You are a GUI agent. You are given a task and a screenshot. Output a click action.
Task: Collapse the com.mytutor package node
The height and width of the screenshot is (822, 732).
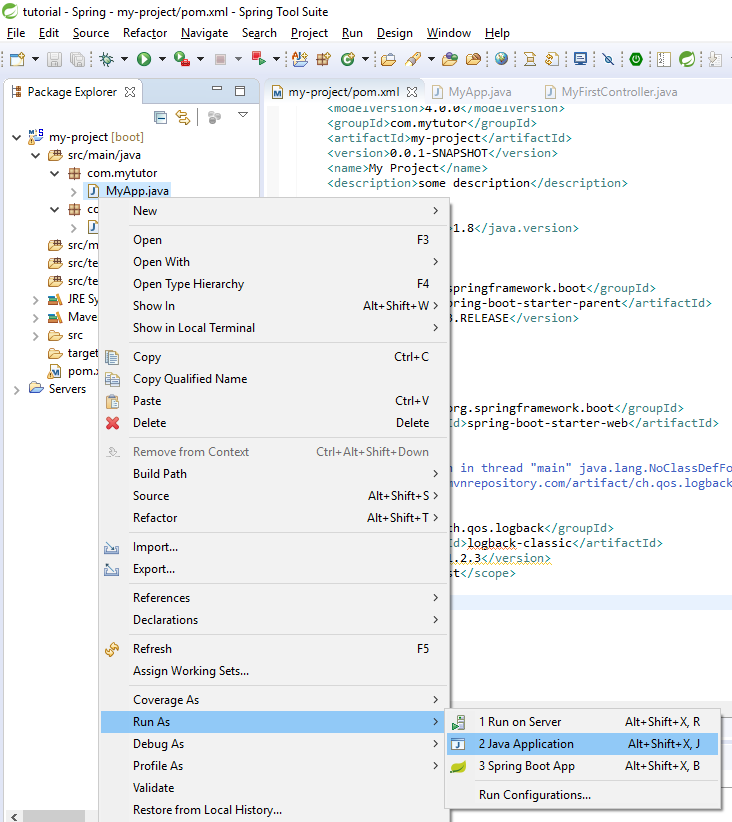(x=55, y=174)
